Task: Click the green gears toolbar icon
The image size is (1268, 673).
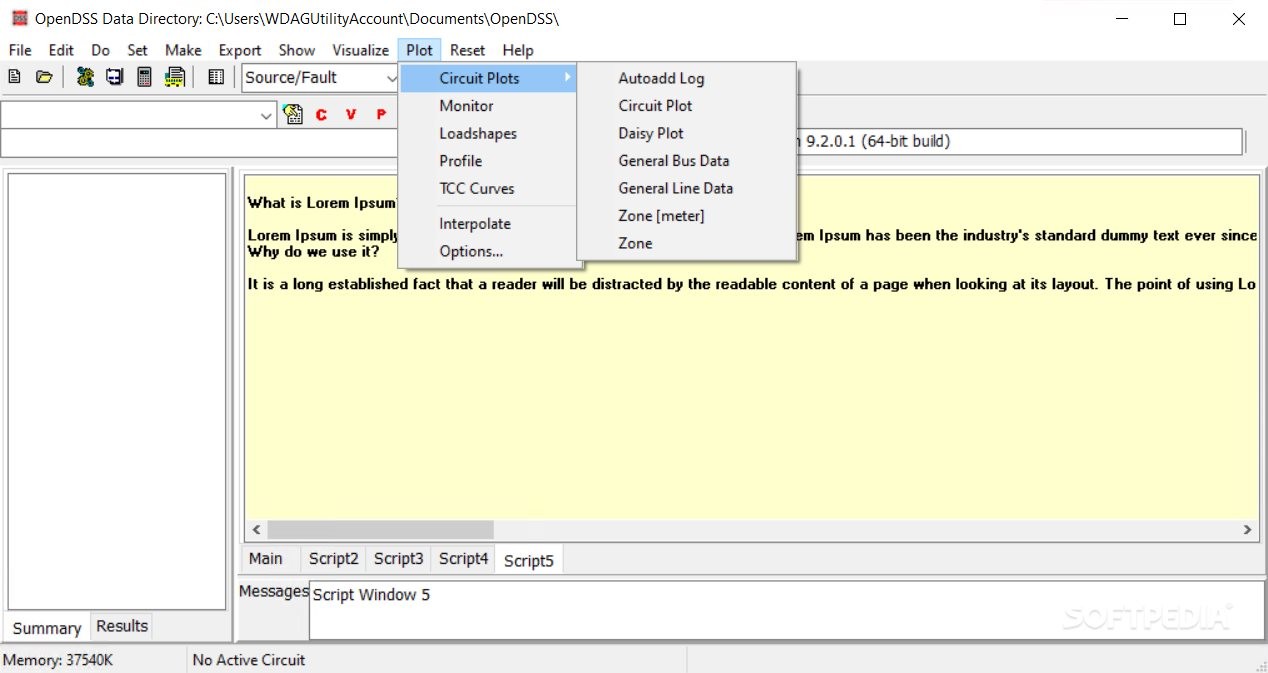Action: (86, 77)
